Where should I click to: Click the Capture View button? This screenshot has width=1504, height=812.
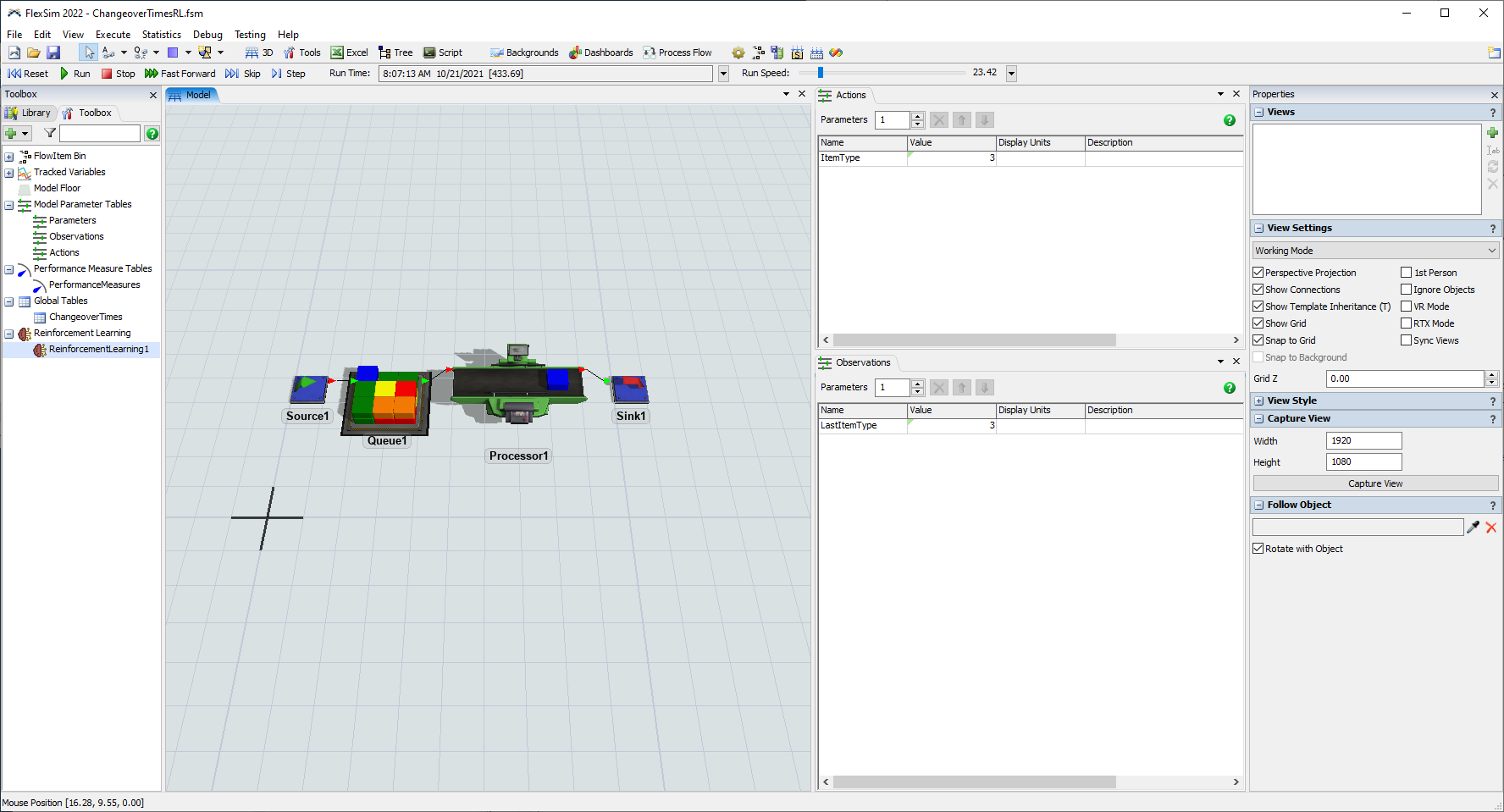point(1375,483)
